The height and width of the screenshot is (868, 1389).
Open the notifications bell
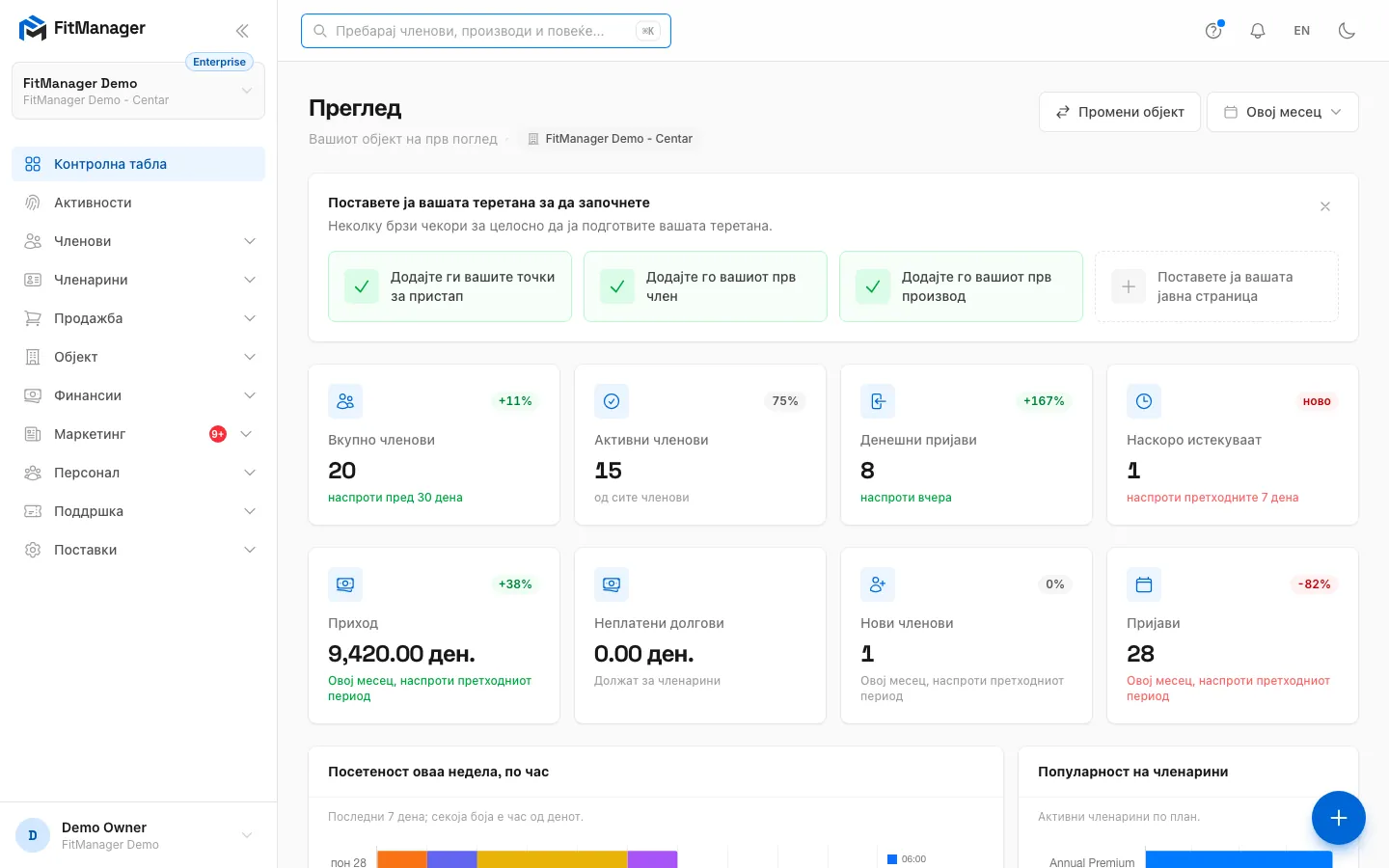coord(1258,31)
